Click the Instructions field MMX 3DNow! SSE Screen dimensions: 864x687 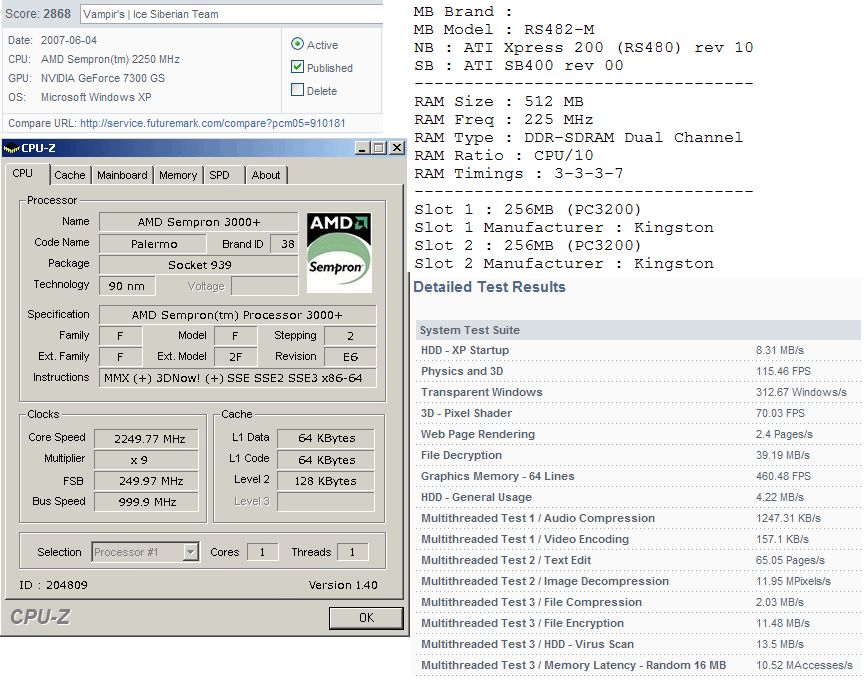pyautogui.click(x=237, y=378)
